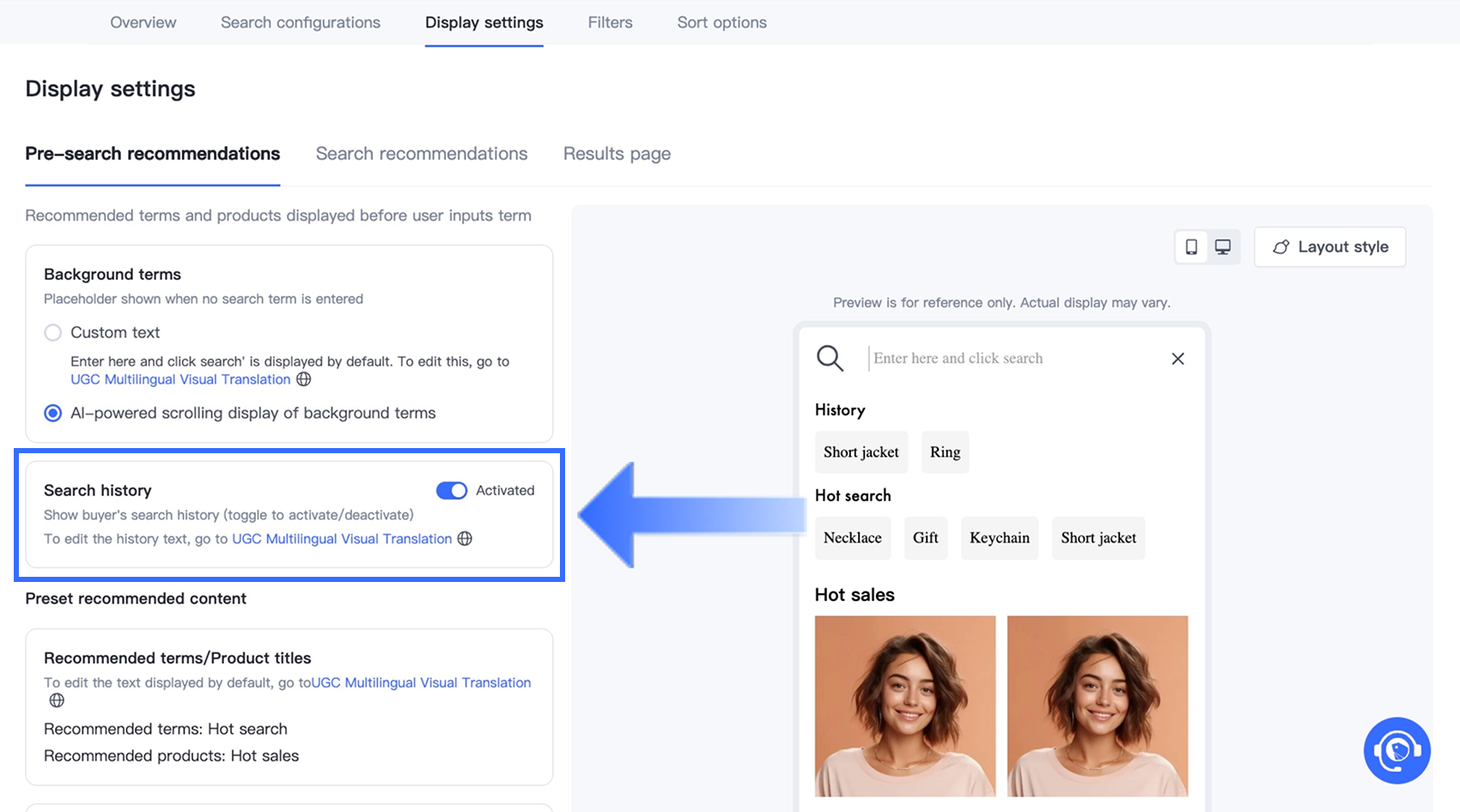Click globe icon in Search history card
The width and height of the screenshot is (1460, 812).
coord(465,539)
